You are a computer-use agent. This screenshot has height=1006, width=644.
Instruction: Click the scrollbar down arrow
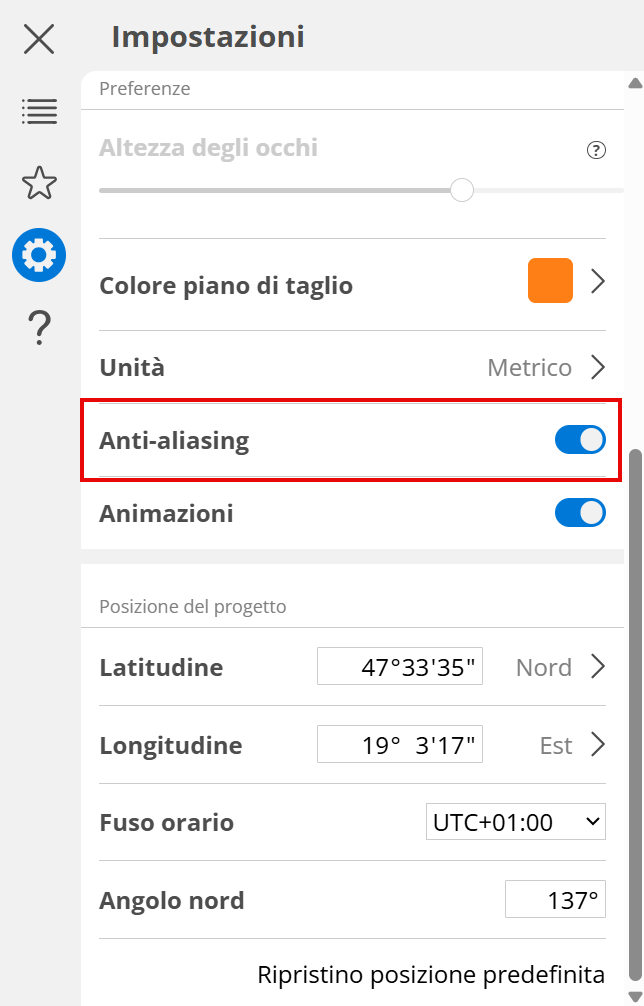click(634, 994)
